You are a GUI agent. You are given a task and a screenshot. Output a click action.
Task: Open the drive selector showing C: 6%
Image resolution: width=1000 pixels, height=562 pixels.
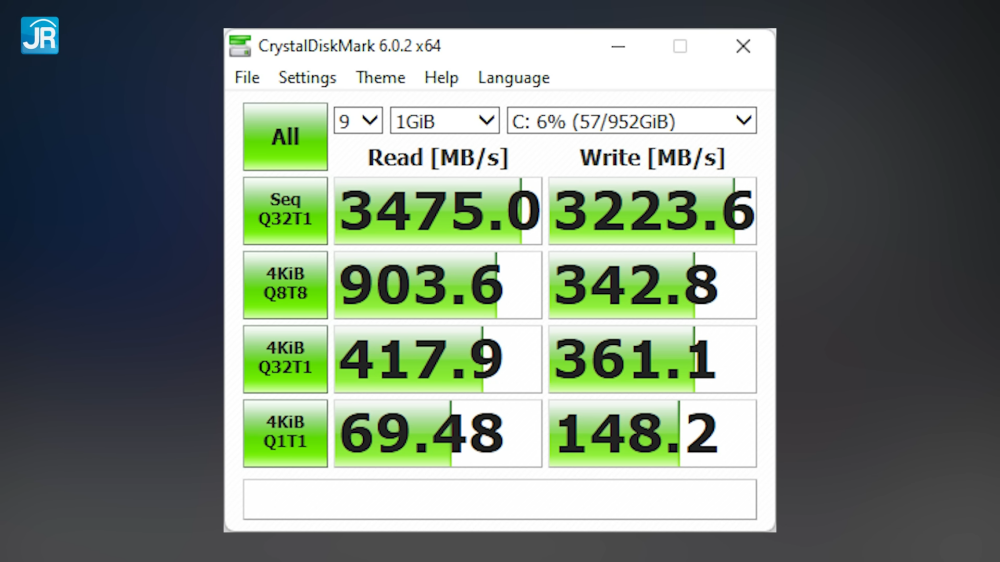tap(631, 121)
